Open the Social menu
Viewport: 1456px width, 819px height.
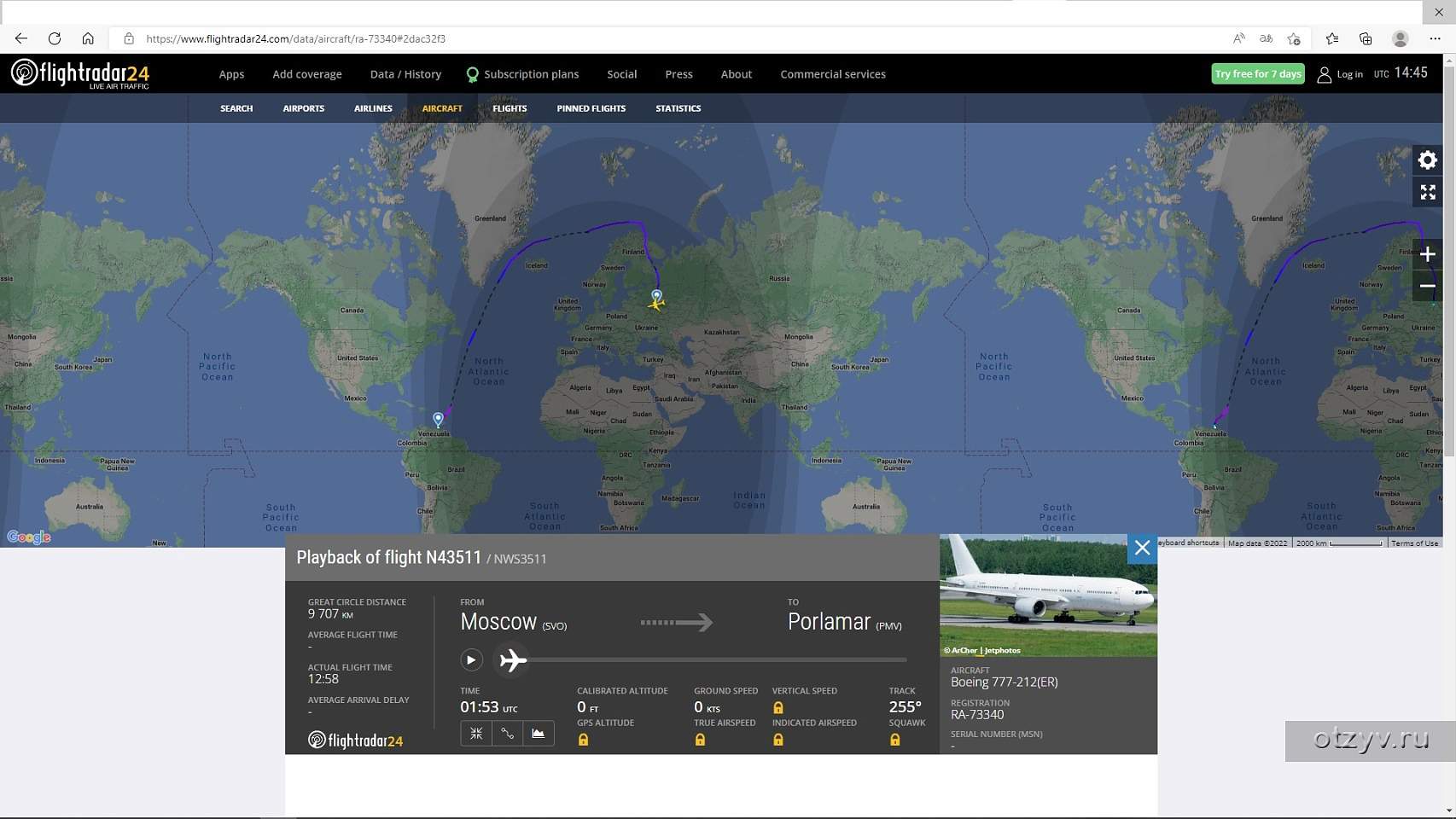622,74
